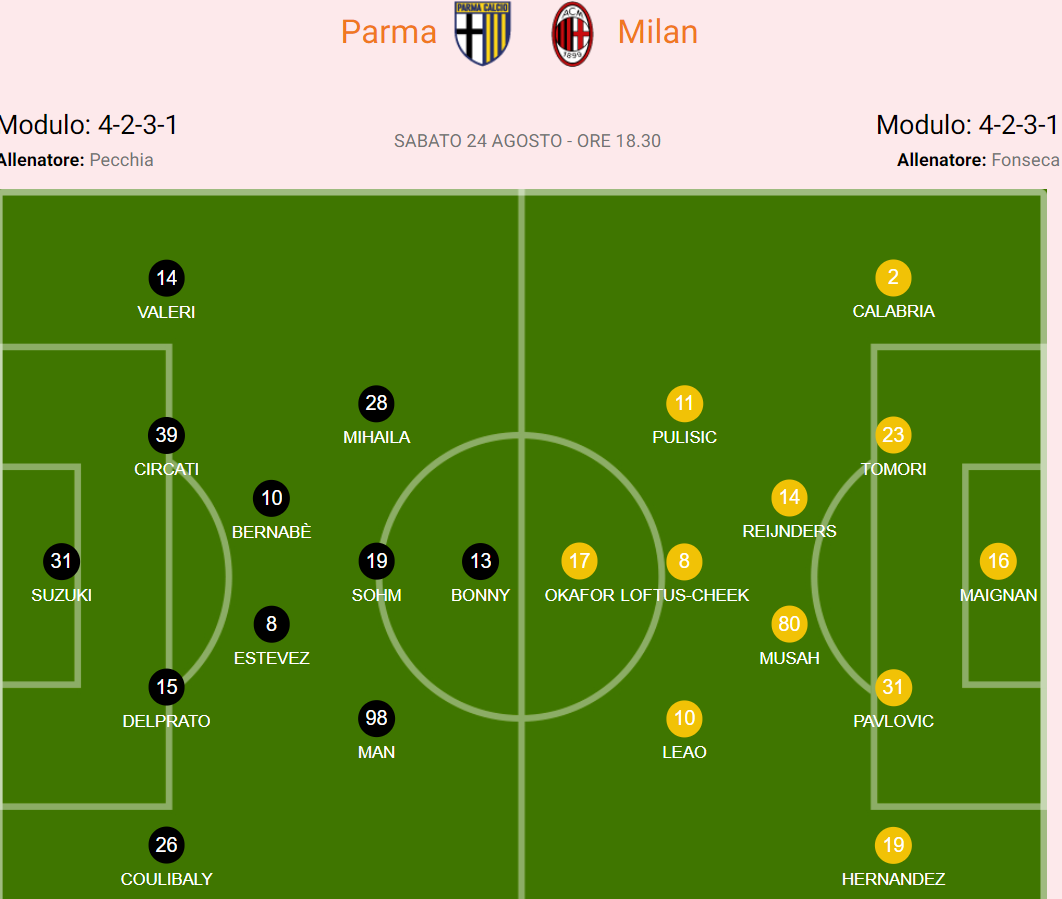Click Pulisic's number 11 marker

coord(684,404)
